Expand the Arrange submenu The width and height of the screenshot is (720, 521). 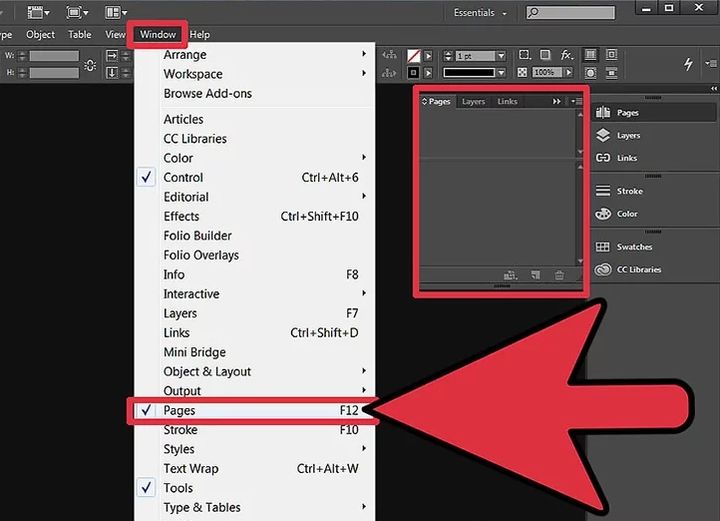click(255, 55)
